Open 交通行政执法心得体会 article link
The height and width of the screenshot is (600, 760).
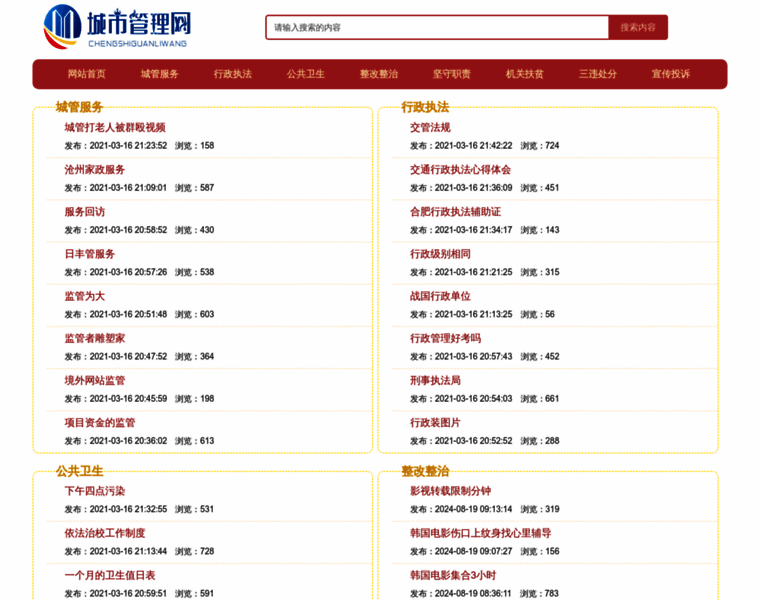click(460, 169)
